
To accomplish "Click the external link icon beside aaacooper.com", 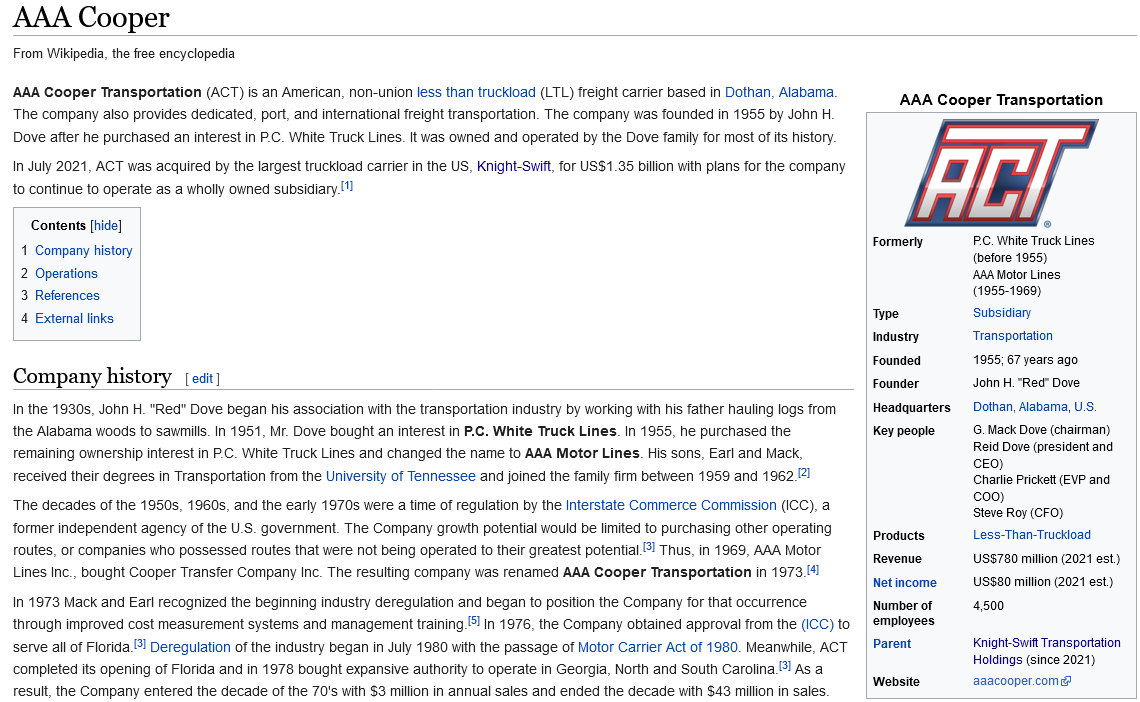I will 1067,682.
